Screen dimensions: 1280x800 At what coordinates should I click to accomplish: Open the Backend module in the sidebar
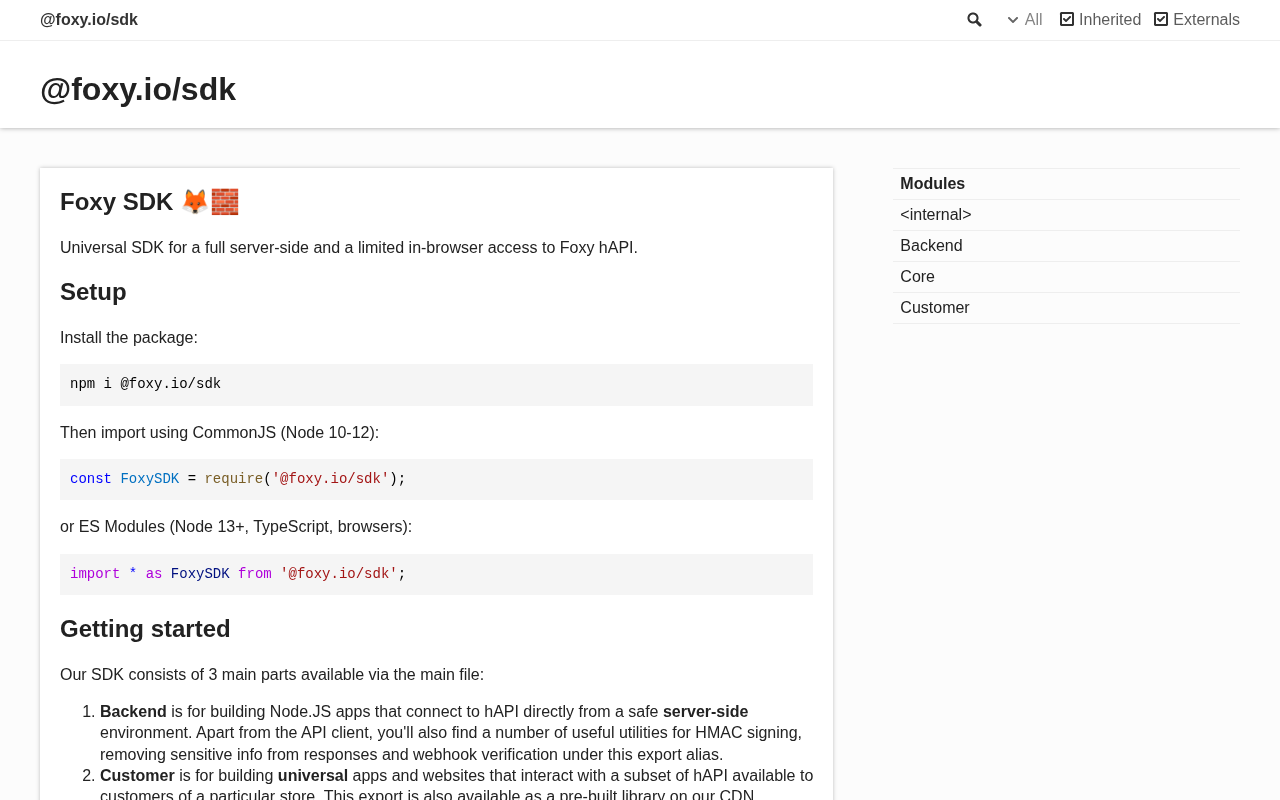pyautogui.click(x=931, y=246)
